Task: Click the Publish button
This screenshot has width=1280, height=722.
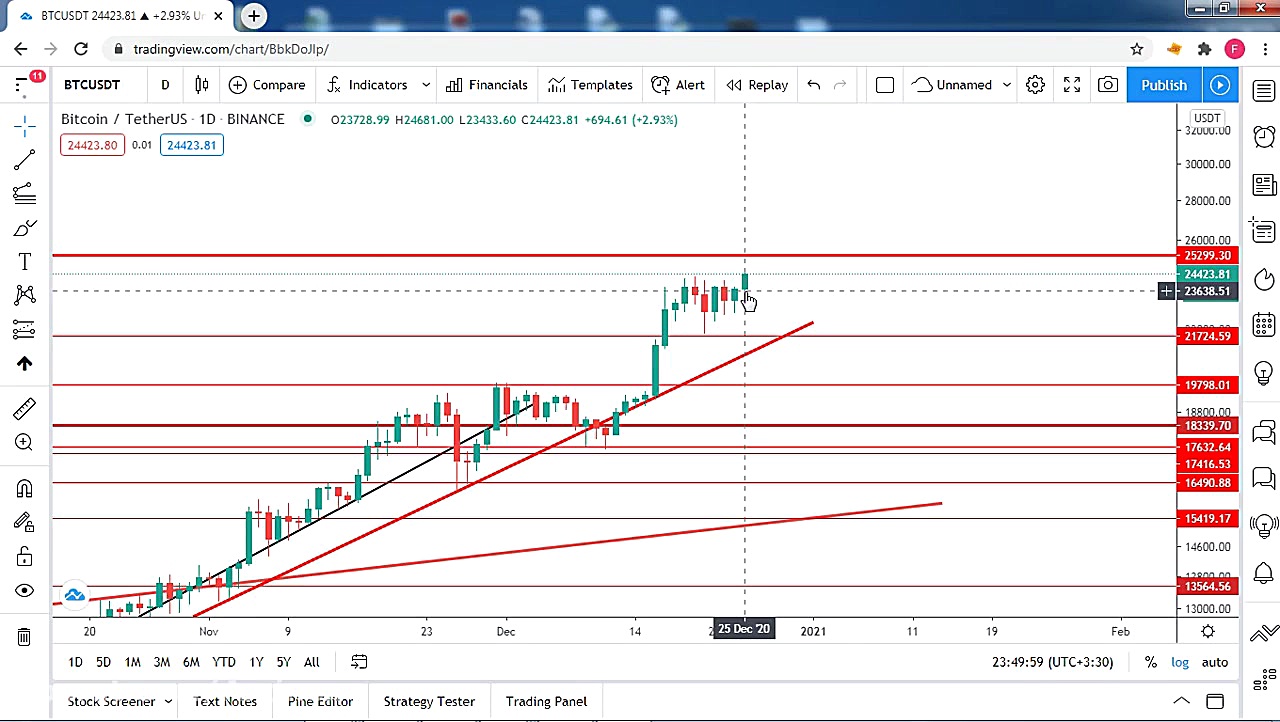Action: pos(1164,85)
